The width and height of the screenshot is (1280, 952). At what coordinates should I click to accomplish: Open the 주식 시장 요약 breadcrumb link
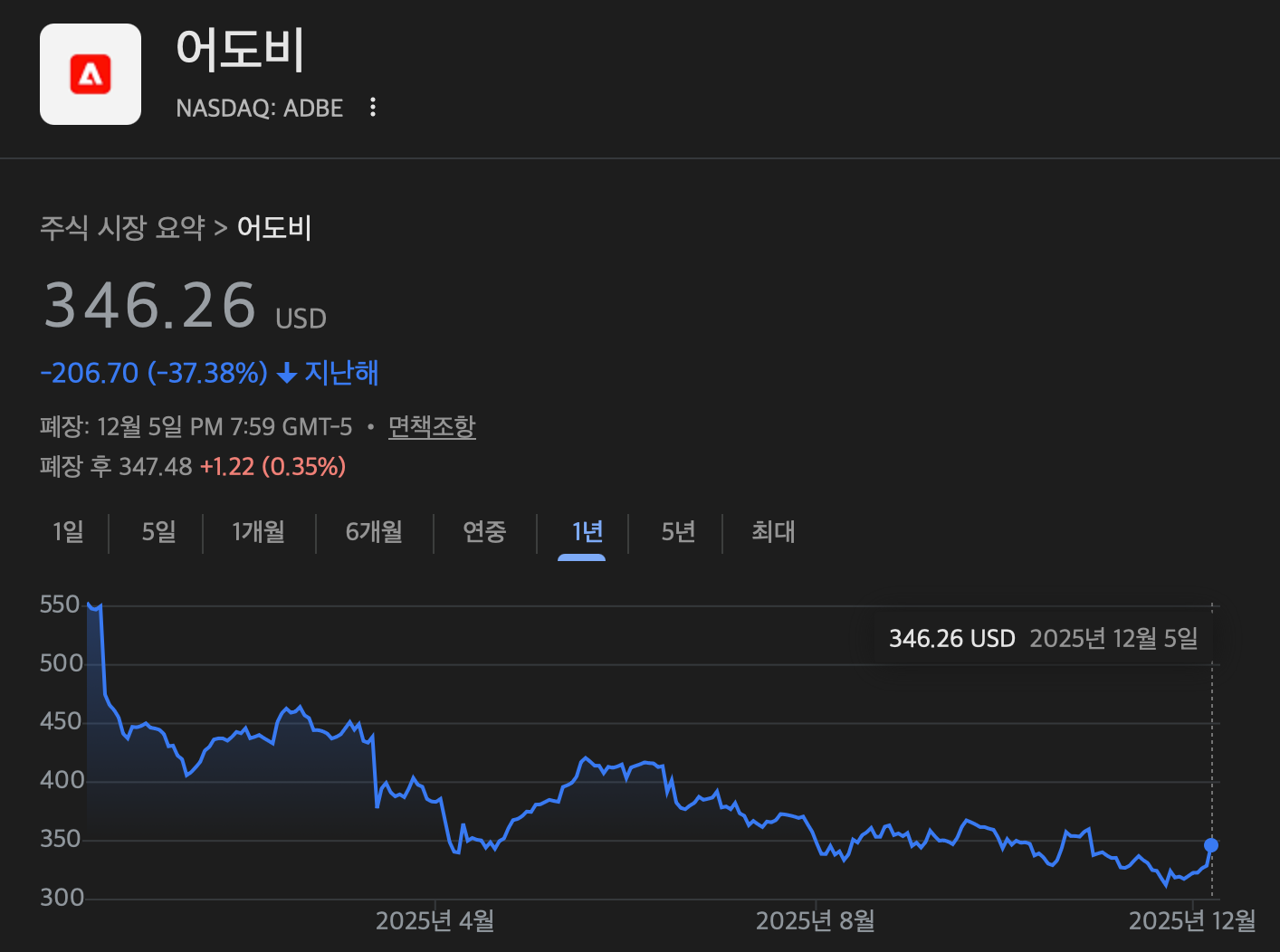click(x=122, y=227)
